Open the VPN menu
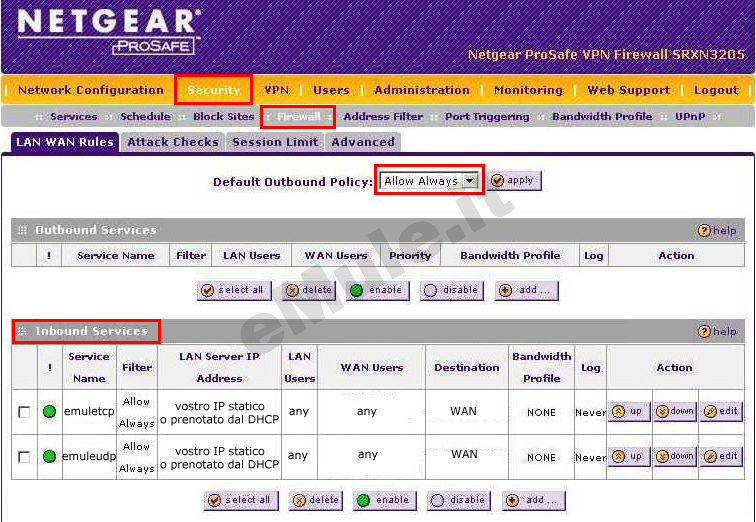This screenshot has height=522, width=756. tap(277, 90)
